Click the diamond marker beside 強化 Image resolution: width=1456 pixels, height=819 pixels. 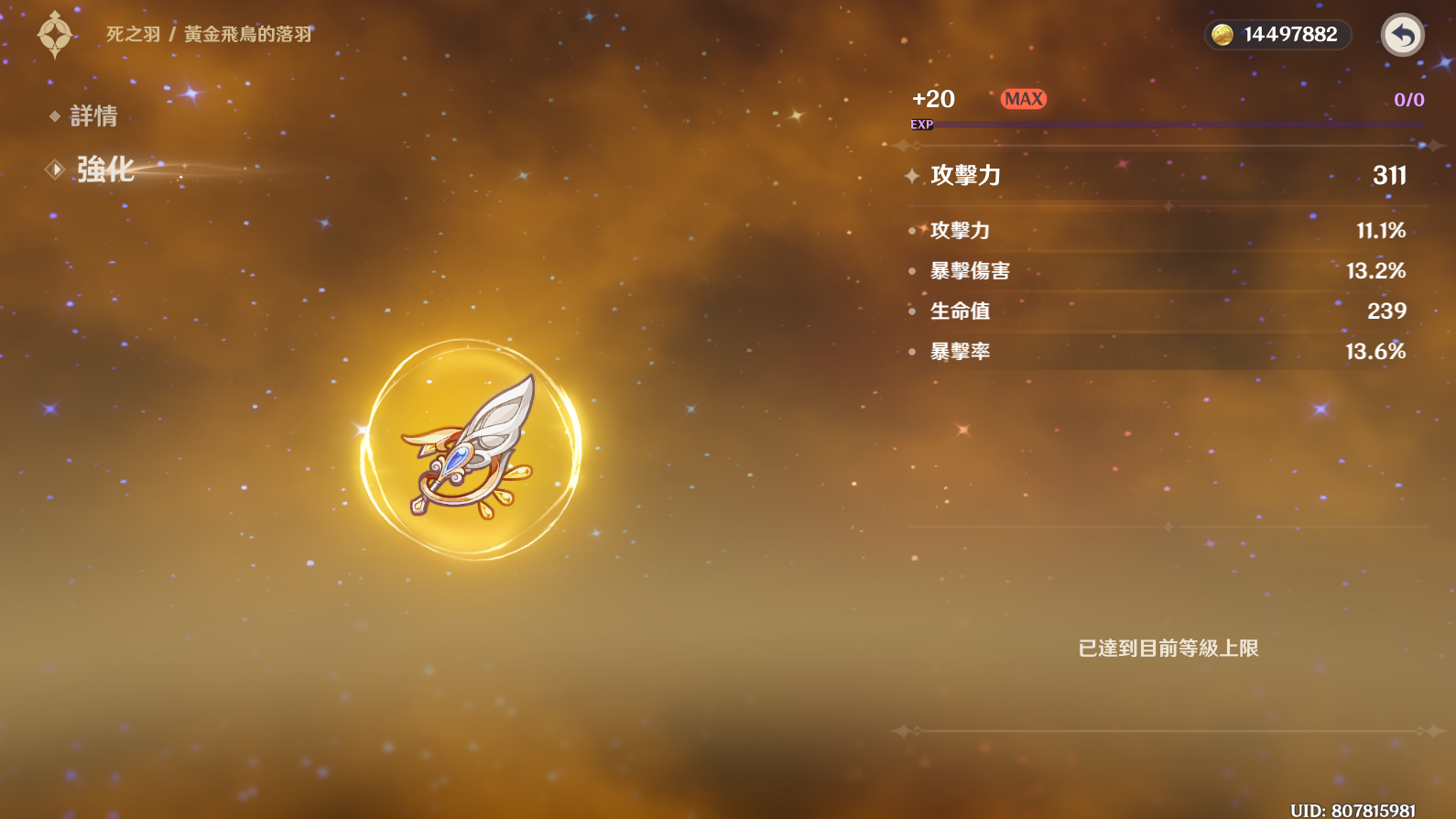pos(55,169)
